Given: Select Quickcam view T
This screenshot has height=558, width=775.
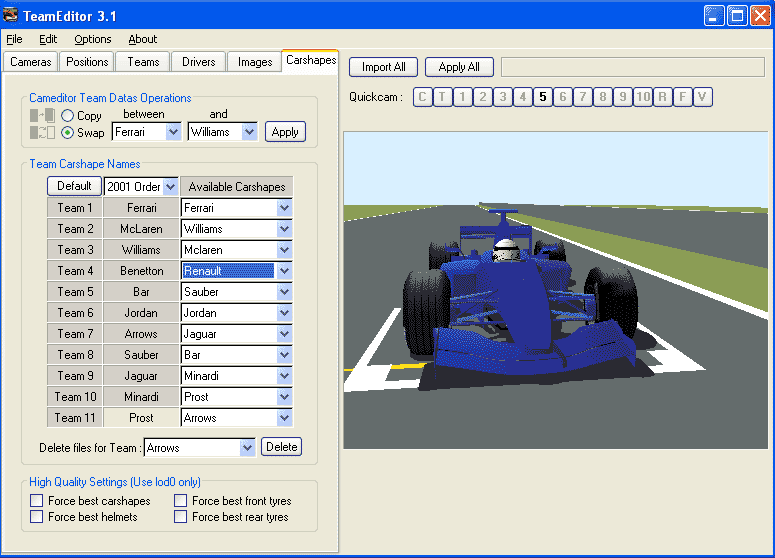Looking at the screenshot, I should 442,97.
